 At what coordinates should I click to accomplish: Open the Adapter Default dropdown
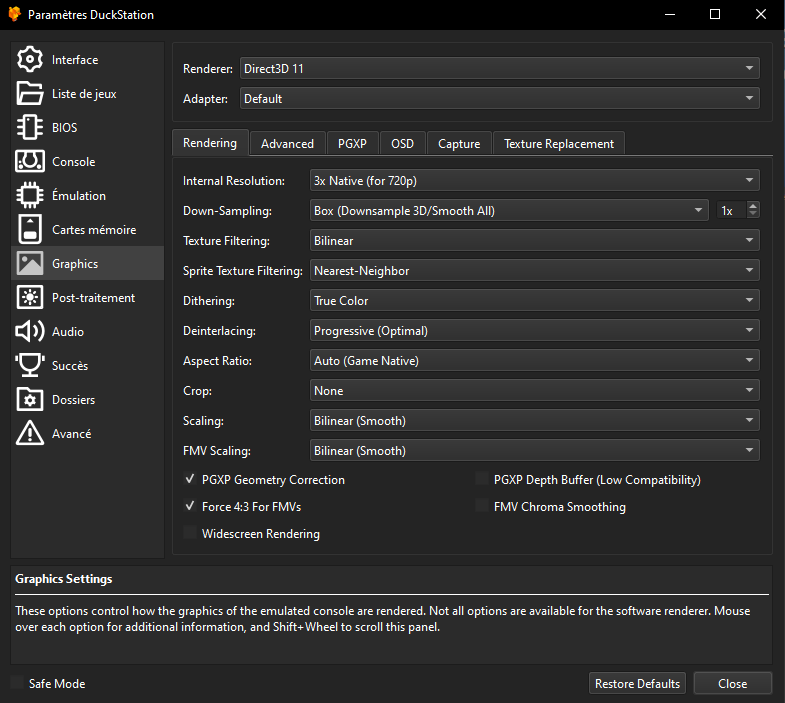point(500,99)
